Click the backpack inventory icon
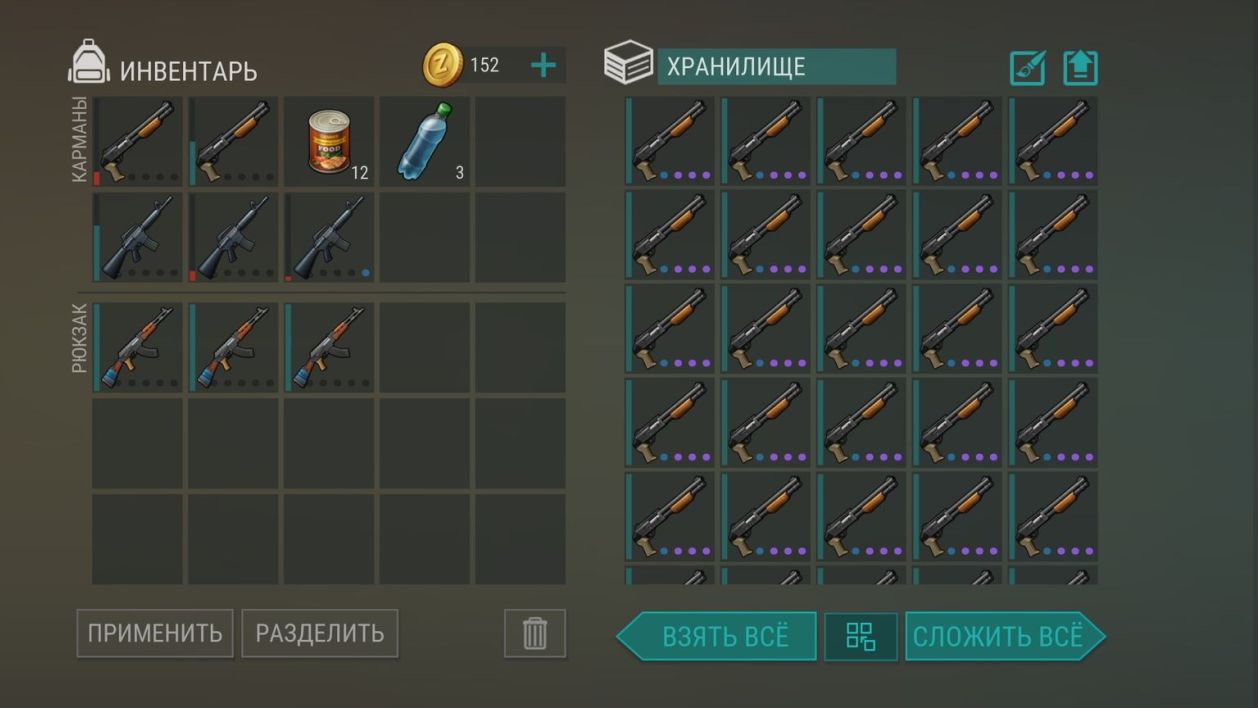Image resolution: width=1258 pixels, height=708 pixels. click(x=89, y=62)
